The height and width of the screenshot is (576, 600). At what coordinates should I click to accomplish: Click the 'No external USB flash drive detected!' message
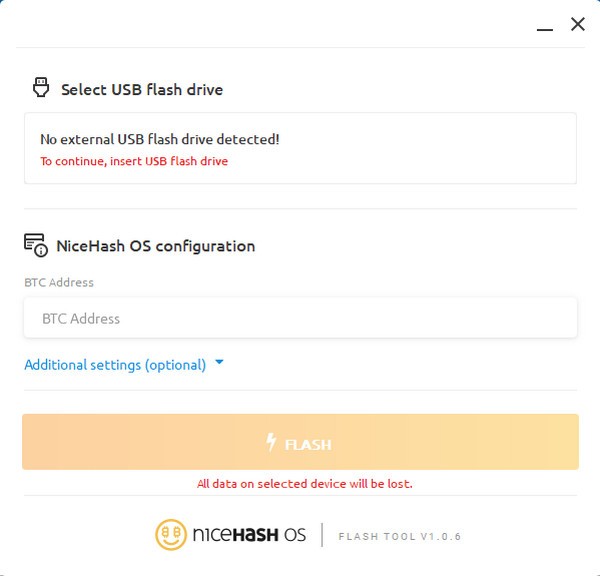(x=160, y=139)
